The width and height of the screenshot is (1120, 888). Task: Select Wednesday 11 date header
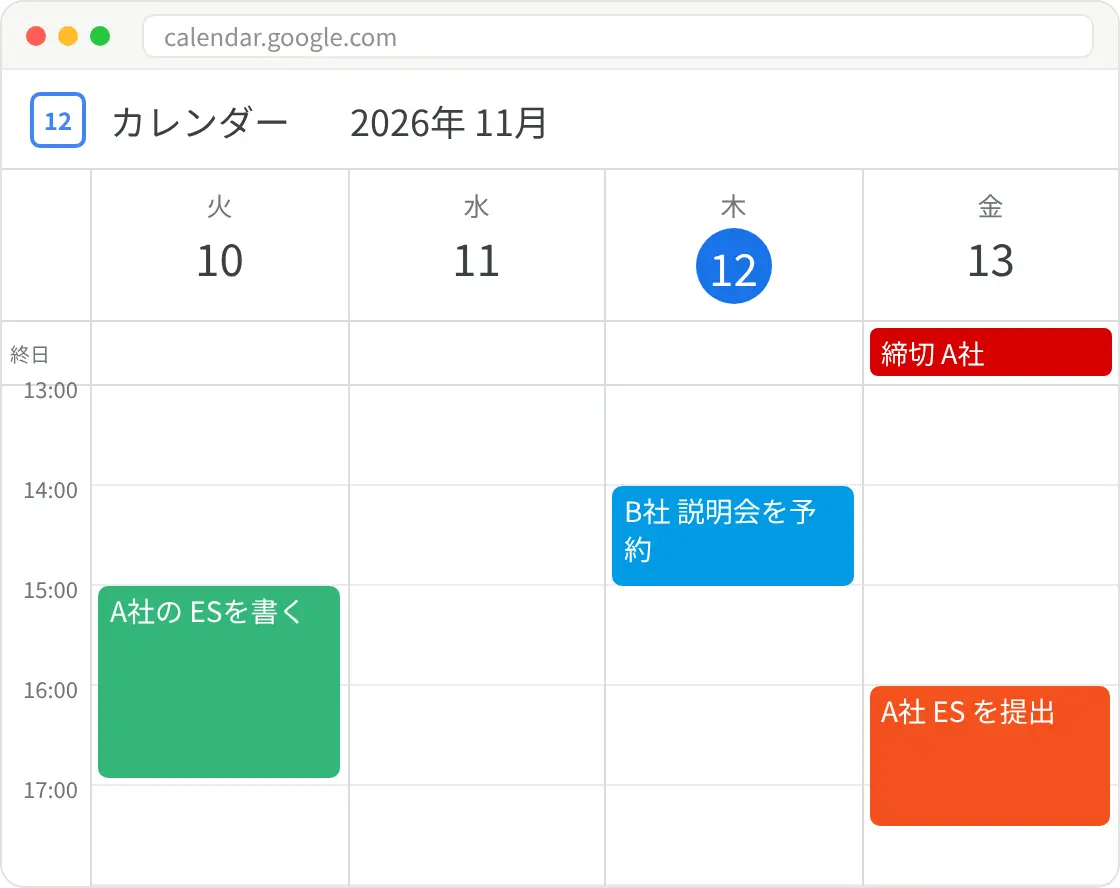pyautogui.click(x=476, y=261)
